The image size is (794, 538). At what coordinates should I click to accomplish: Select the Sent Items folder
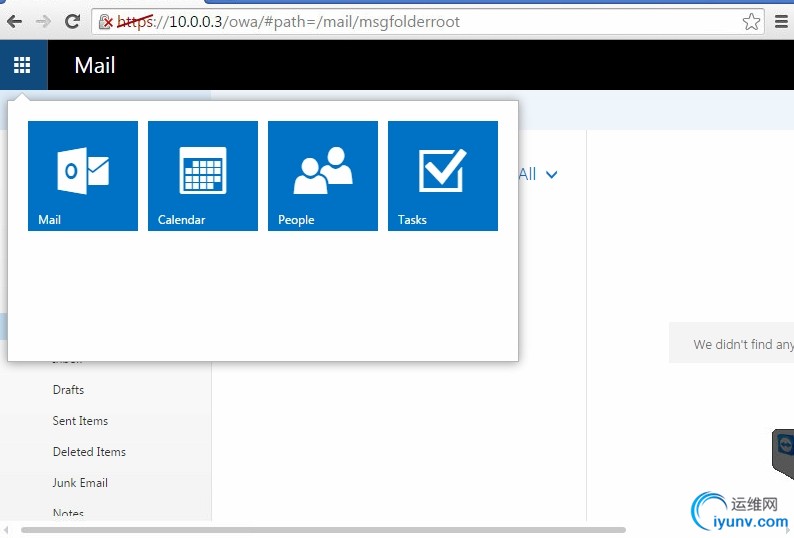pyautogui.click(x=81, y=420)
